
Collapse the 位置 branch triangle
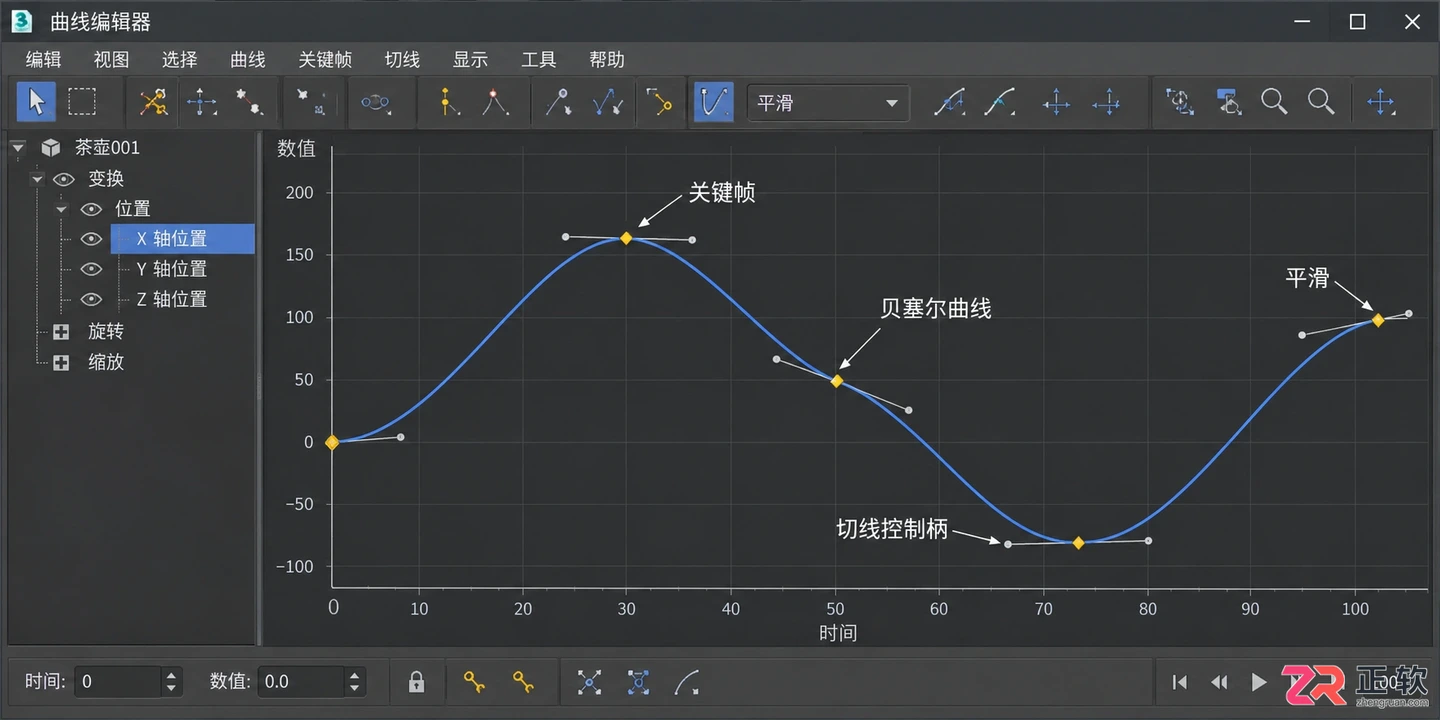click(61, 209)
